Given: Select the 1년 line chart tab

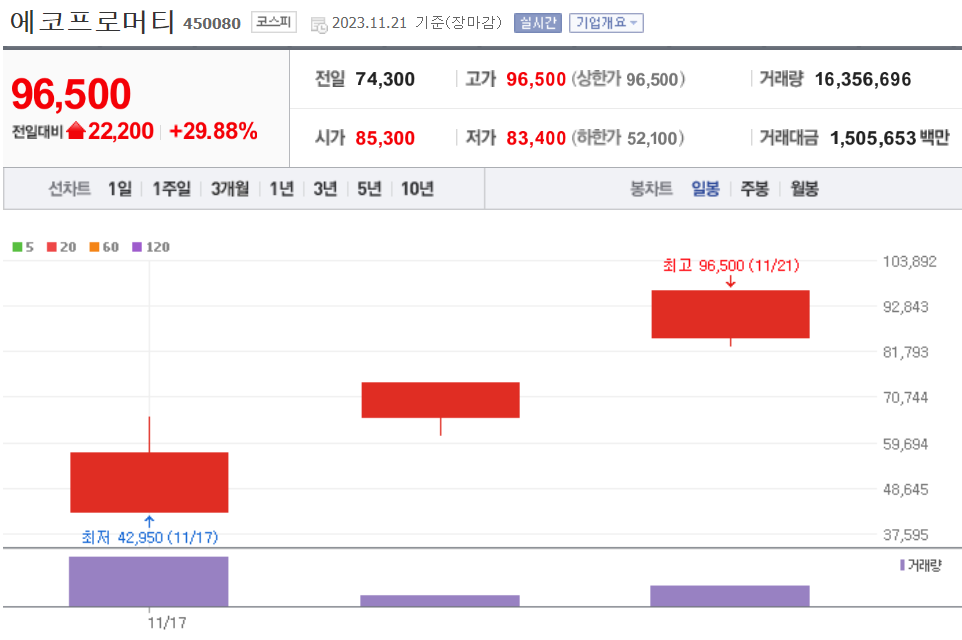Looking at the screenshot, I should coord(282,188).
